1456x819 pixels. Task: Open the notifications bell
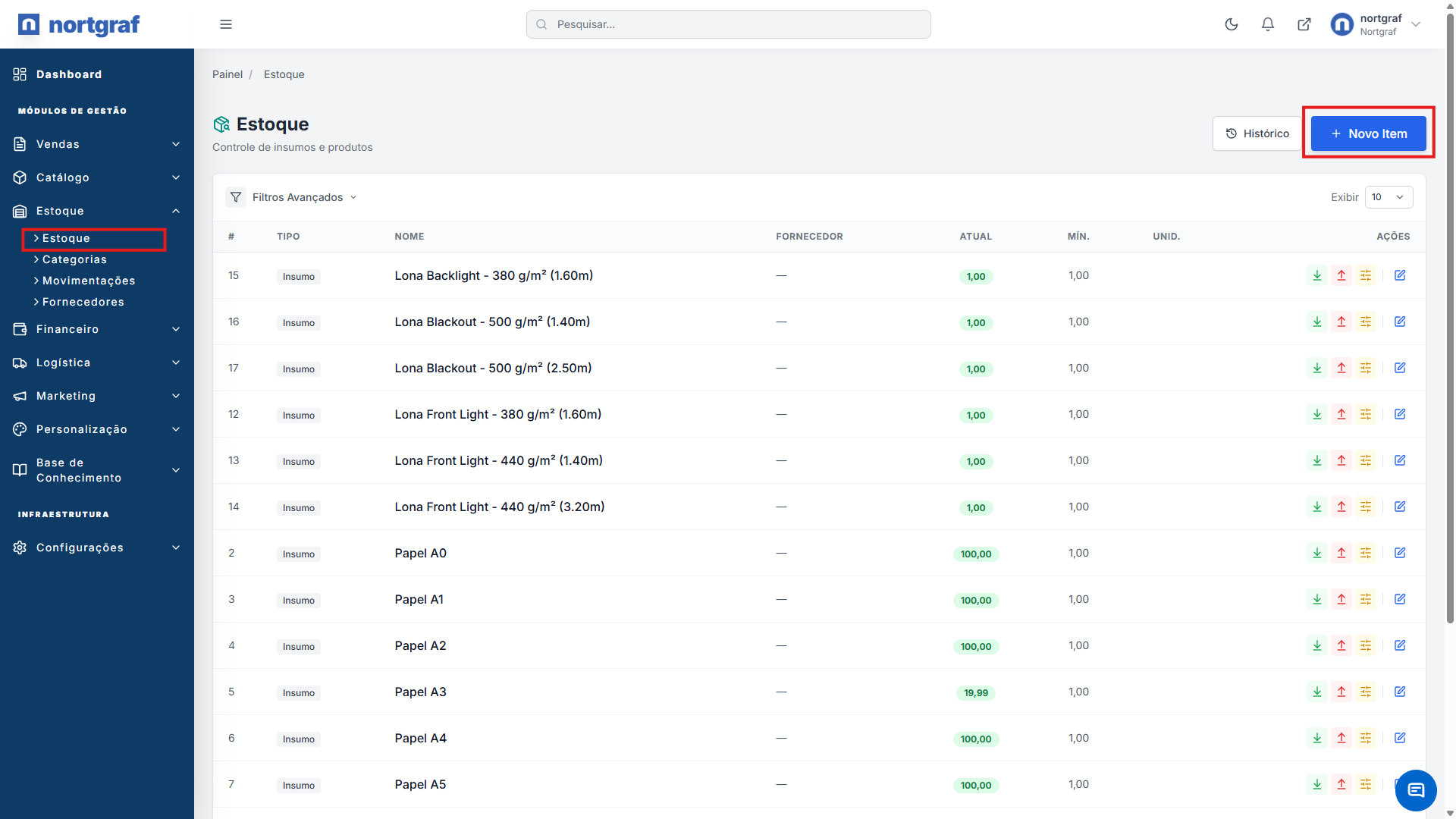click(1267, 24)
